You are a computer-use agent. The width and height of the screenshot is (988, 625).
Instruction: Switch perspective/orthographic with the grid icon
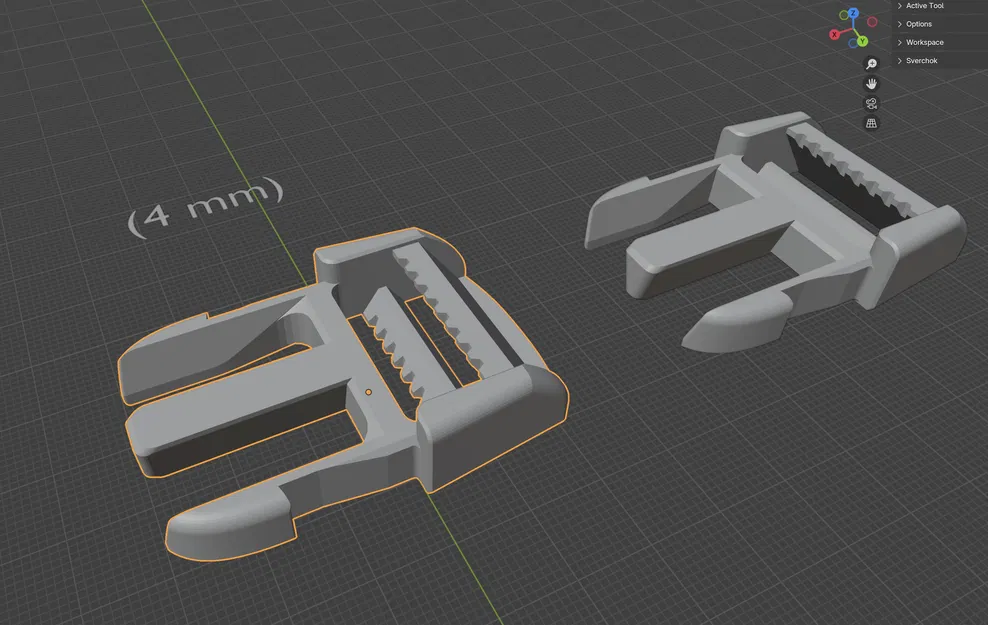tap(871, 123)
